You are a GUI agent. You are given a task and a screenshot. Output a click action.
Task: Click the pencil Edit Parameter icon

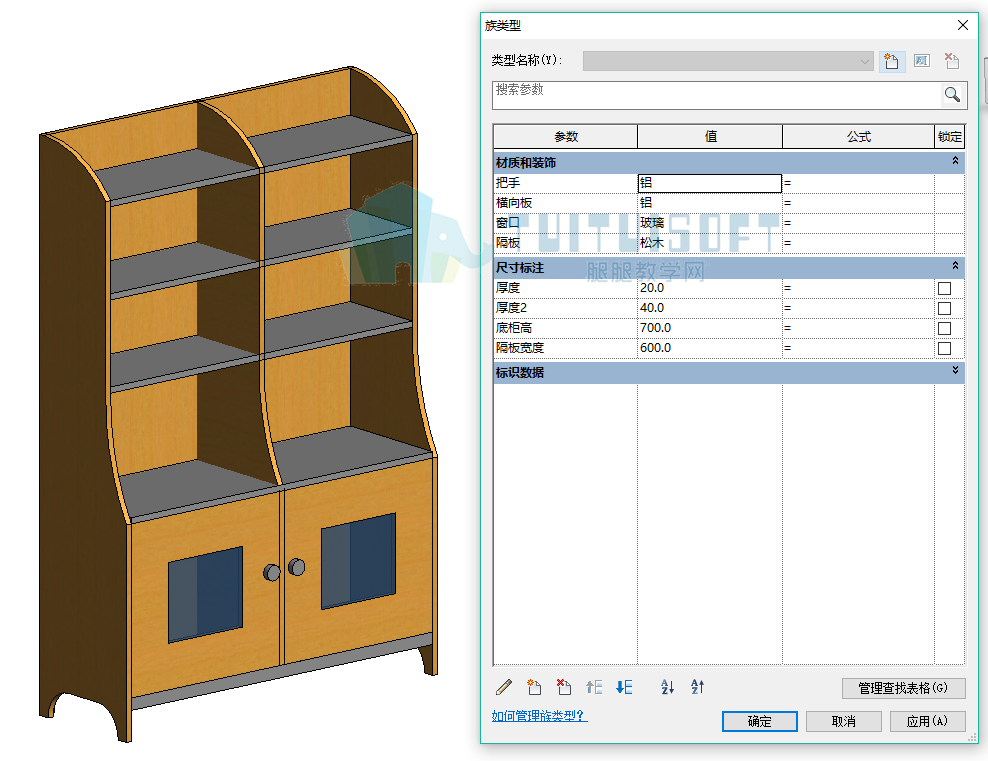point(504,687)
